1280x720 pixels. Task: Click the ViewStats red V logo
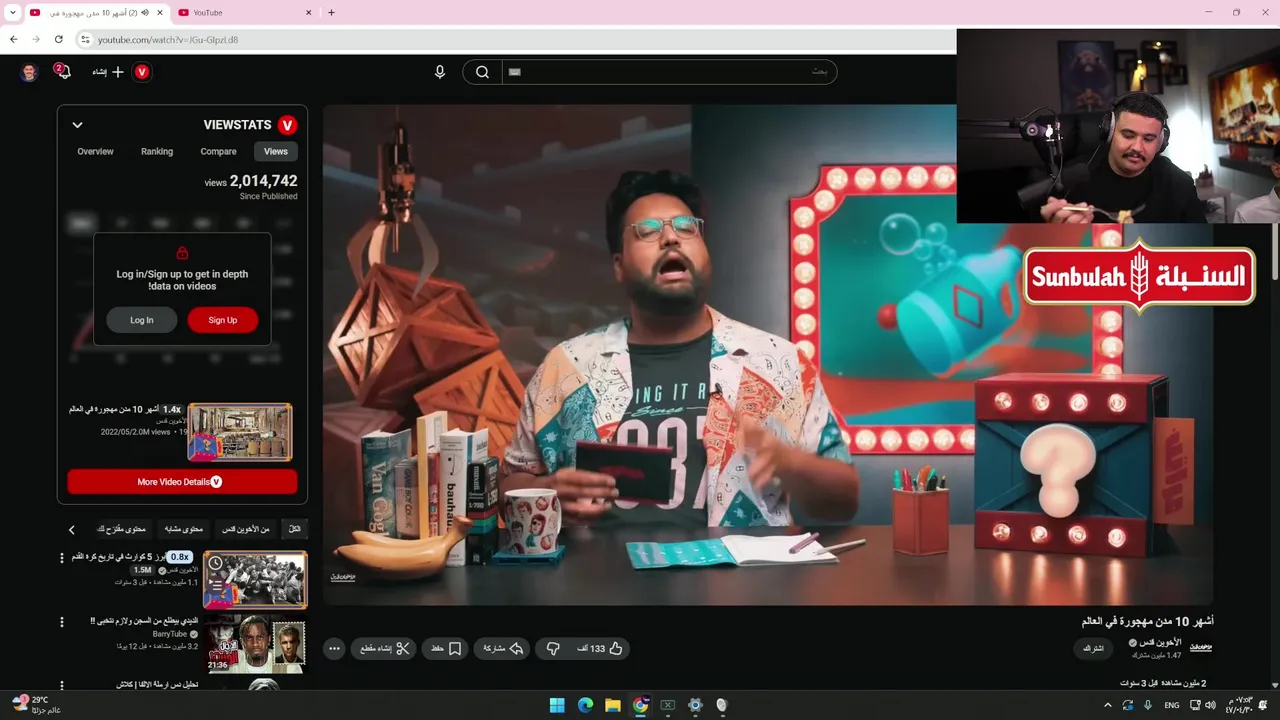pyautogui.click(x=287, y=125)
